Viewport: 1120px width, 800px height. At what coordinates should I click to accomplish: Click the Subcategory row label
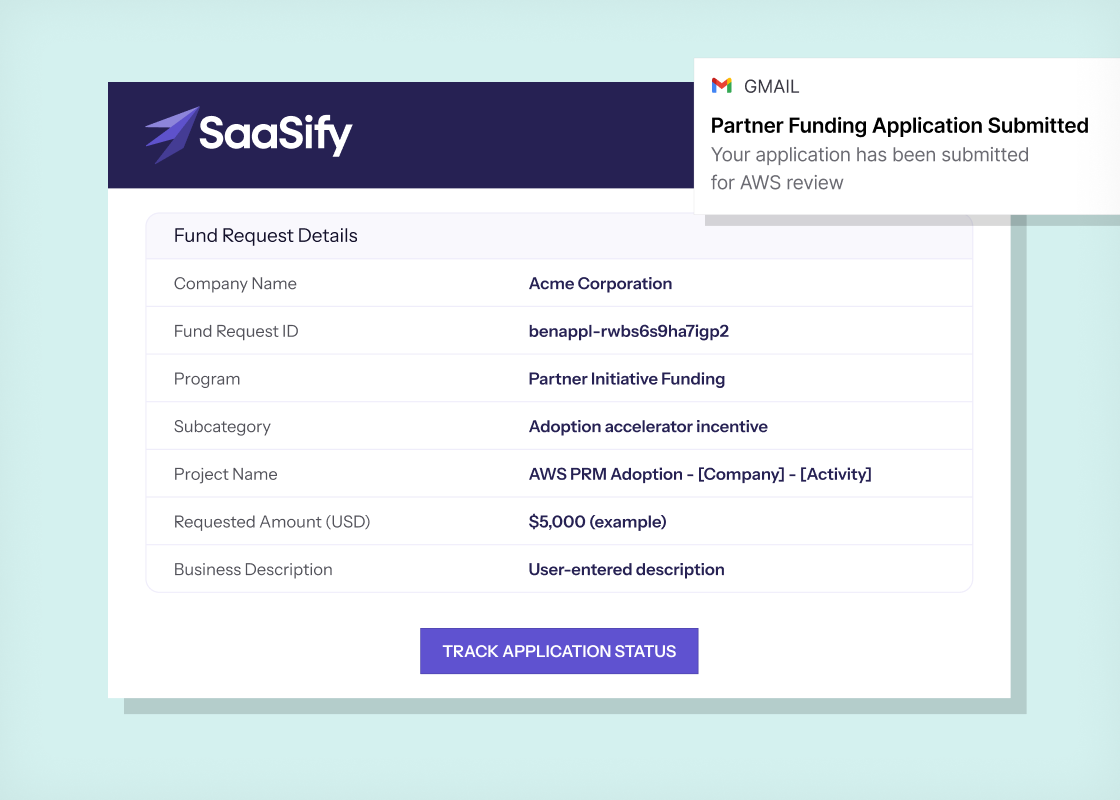click(x=222, y=426)
